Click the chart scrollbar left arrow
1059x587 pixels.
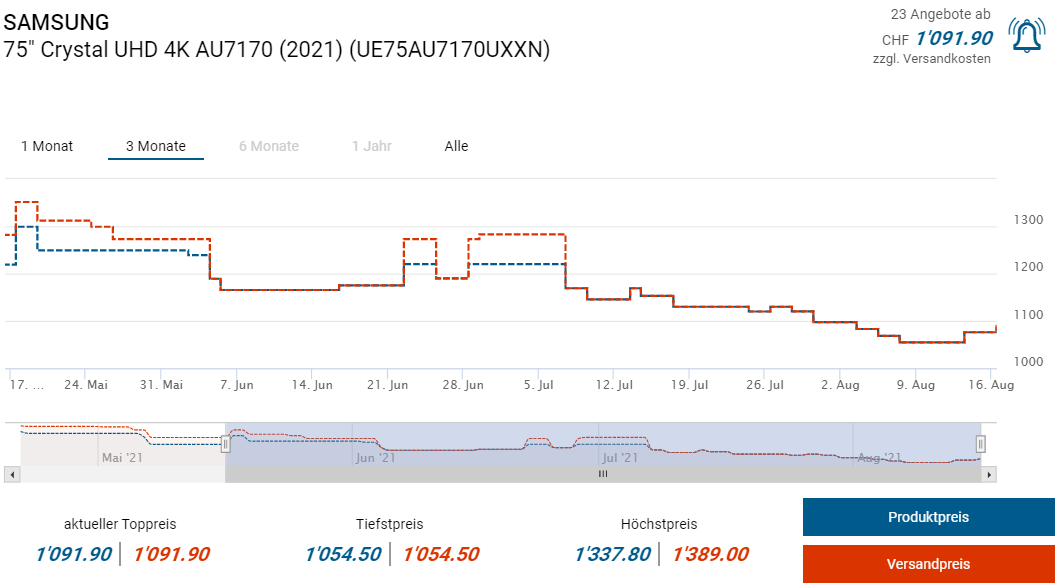click(13, 475)
